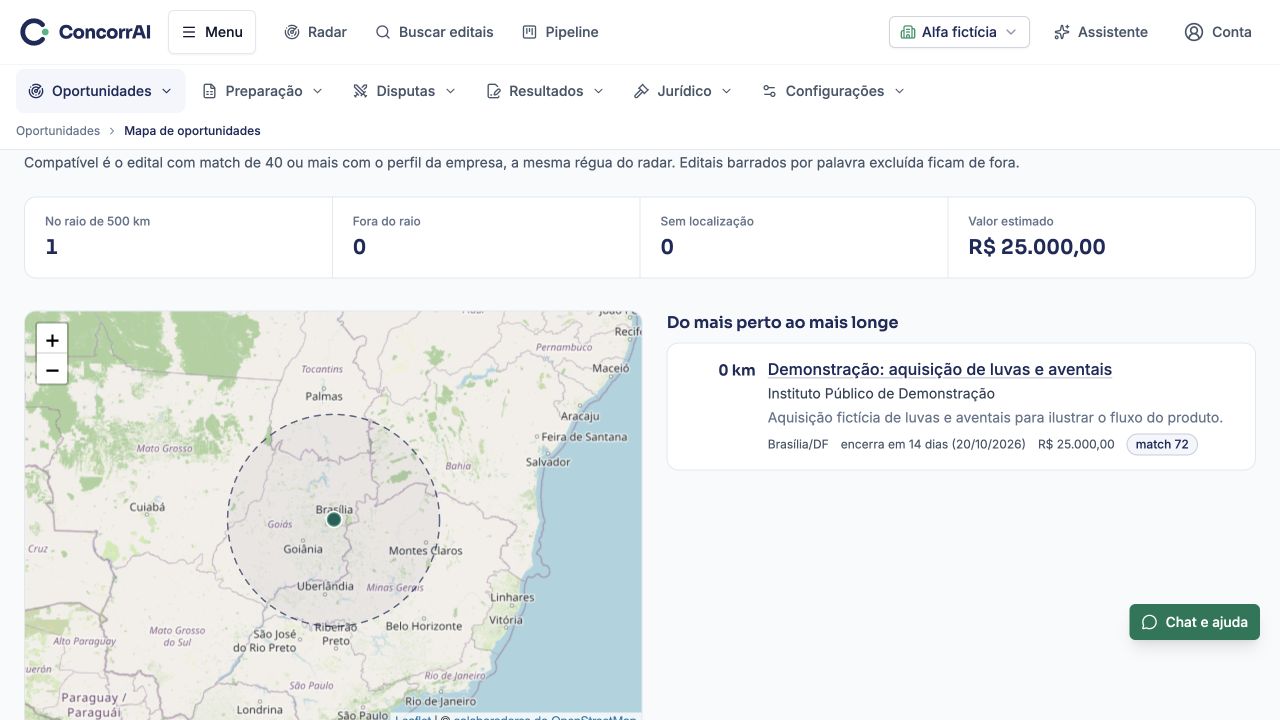The image size is (1280, 720).
Task: Click the Alfa fictícia building icon
Action: click(908, 32)
